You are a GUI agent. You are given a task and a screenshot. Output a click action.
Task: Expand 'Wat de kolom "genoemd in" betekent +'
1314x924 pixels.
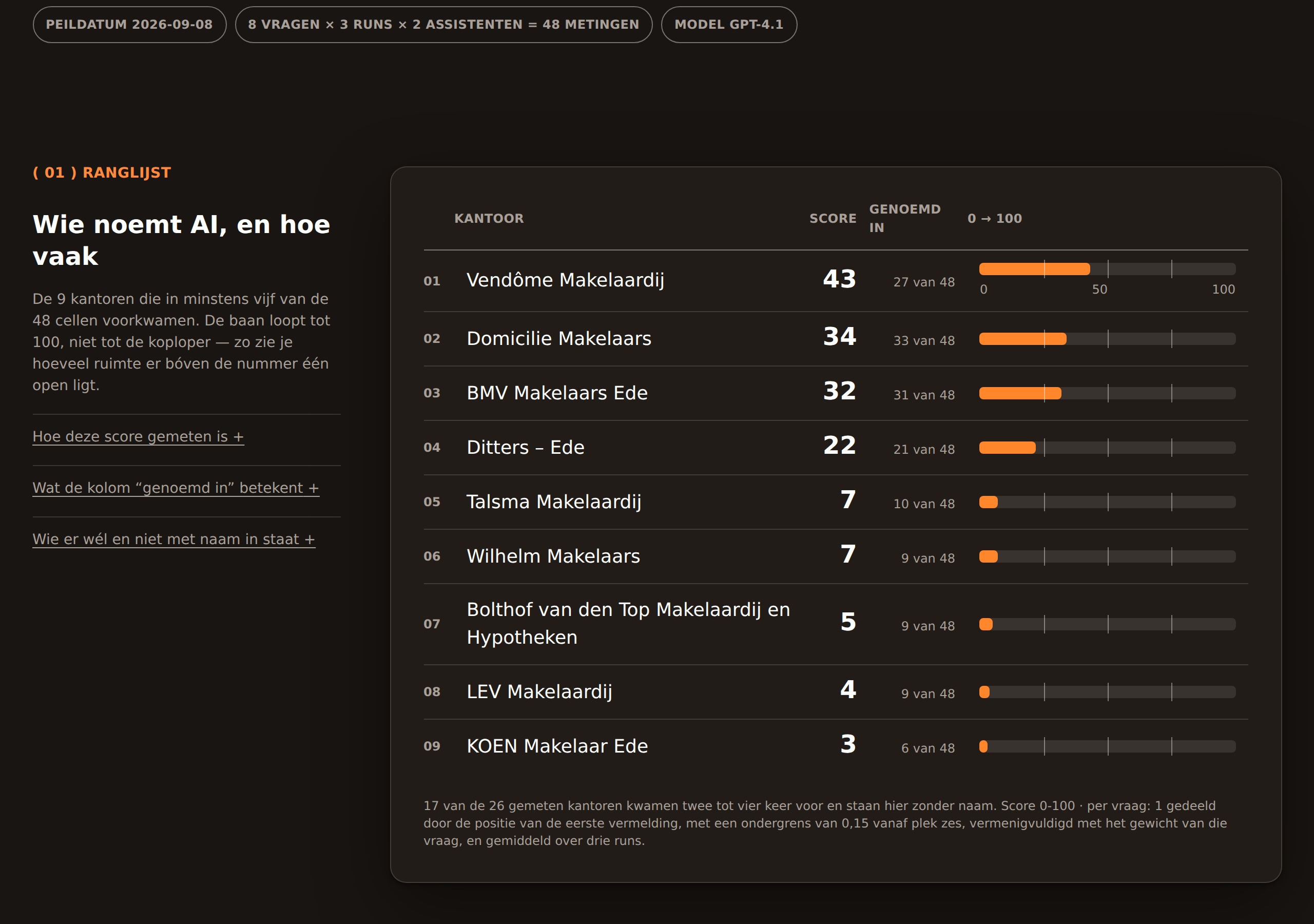(176, 488)
